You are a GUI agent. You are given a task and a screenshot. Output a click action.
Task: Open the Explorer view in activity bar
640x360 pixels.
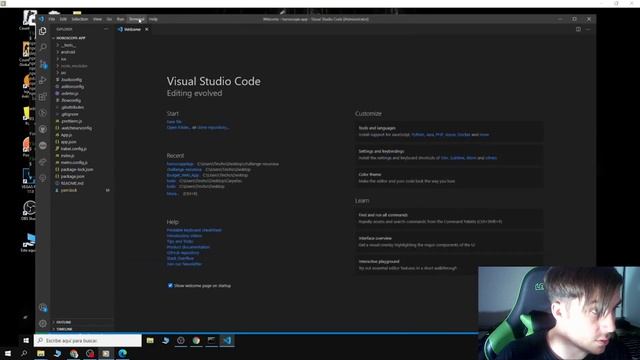pos(43,31)
